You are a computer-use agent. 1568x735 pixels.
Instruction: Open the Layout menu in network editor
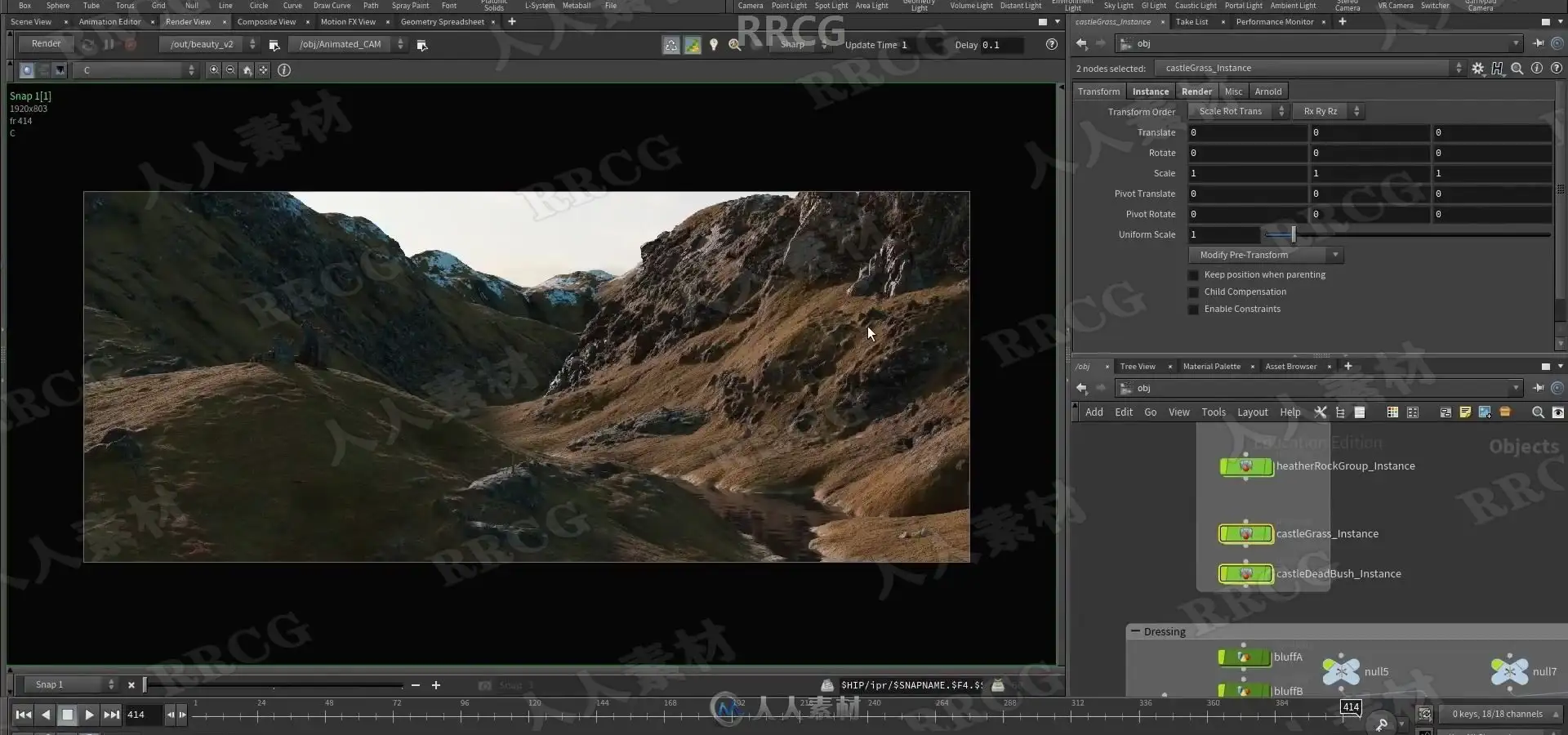coord(1252,412)
